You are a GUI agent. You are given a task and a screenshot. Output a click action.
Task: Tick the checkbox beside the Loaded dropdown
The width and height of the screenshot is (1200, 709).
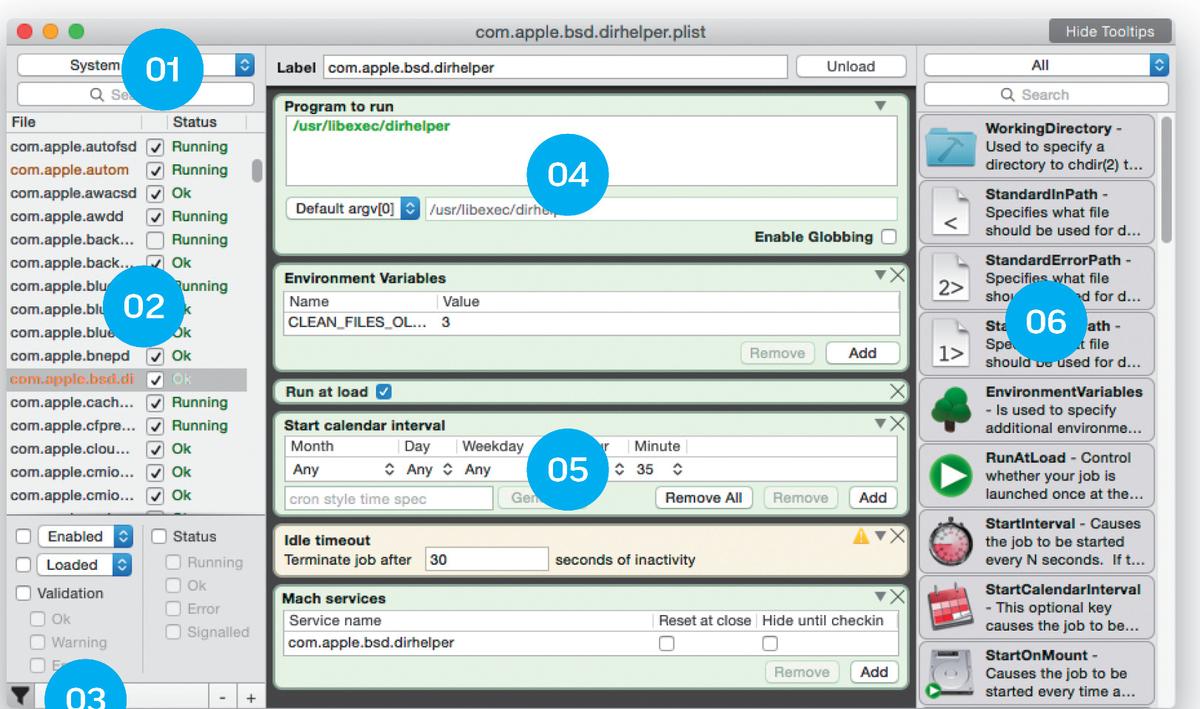(24, 565)
